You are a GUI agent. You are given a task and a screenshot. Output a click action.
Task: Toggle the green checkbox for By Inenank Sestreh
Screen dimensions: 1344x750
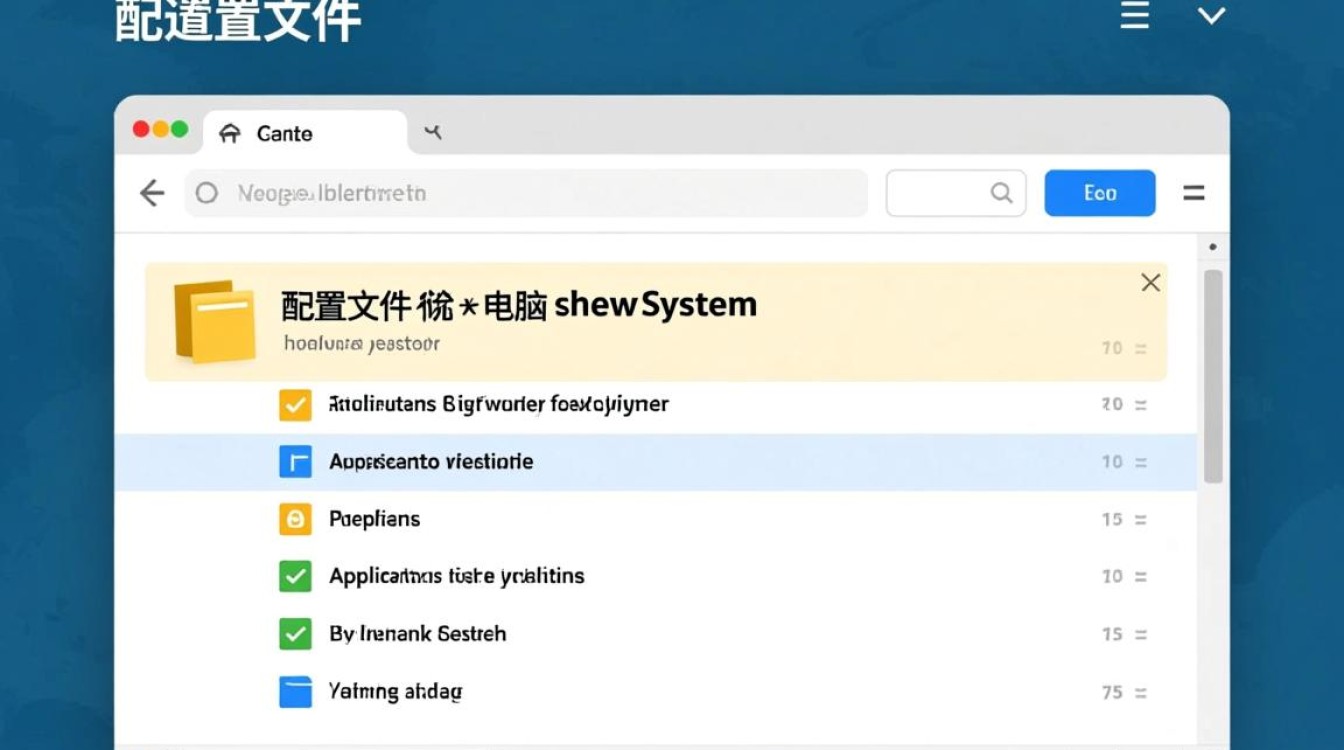295,633
